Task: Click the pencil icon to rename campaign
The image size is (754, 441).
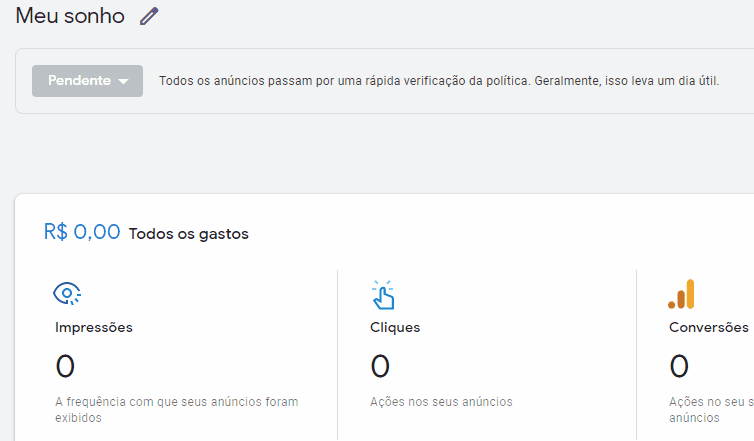Action: pyautogui.click(x=149, y=16)
